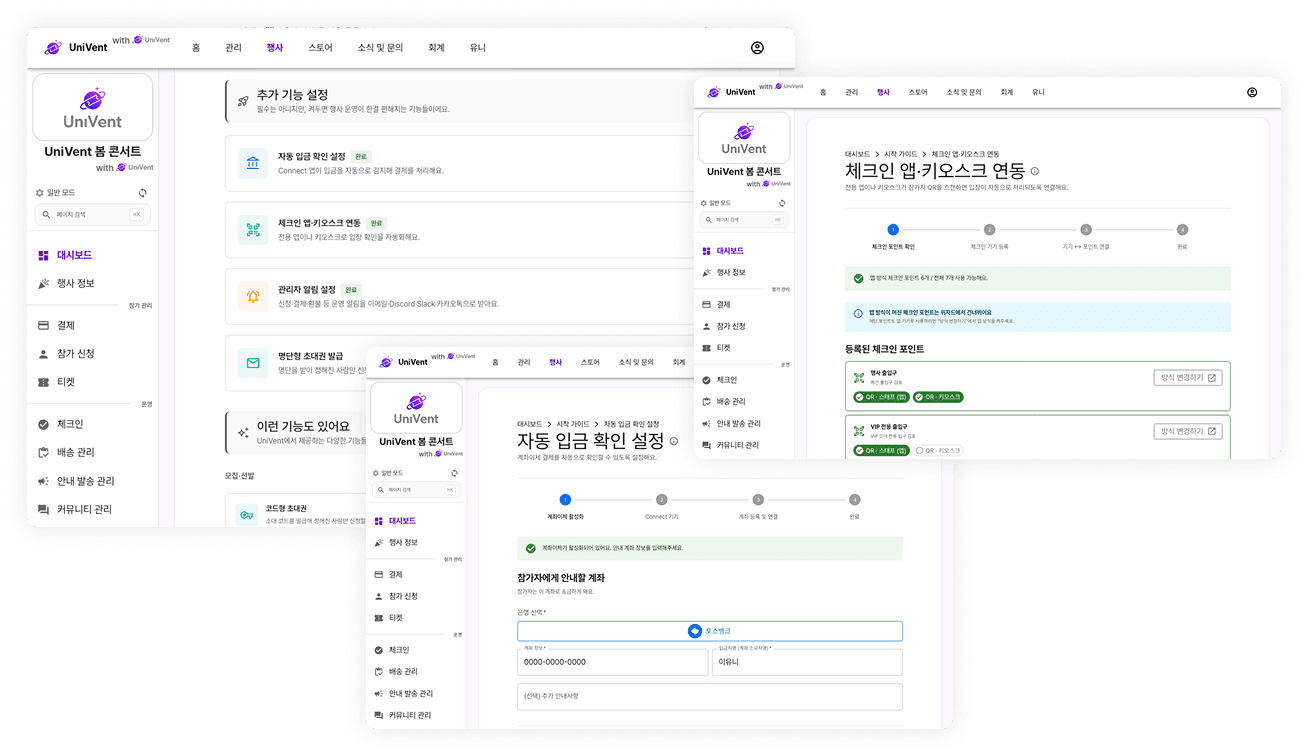Click rocket icon beside 추가 기능 설정 heading
Screen dimensions: 1308x756
tap(242, 101)
